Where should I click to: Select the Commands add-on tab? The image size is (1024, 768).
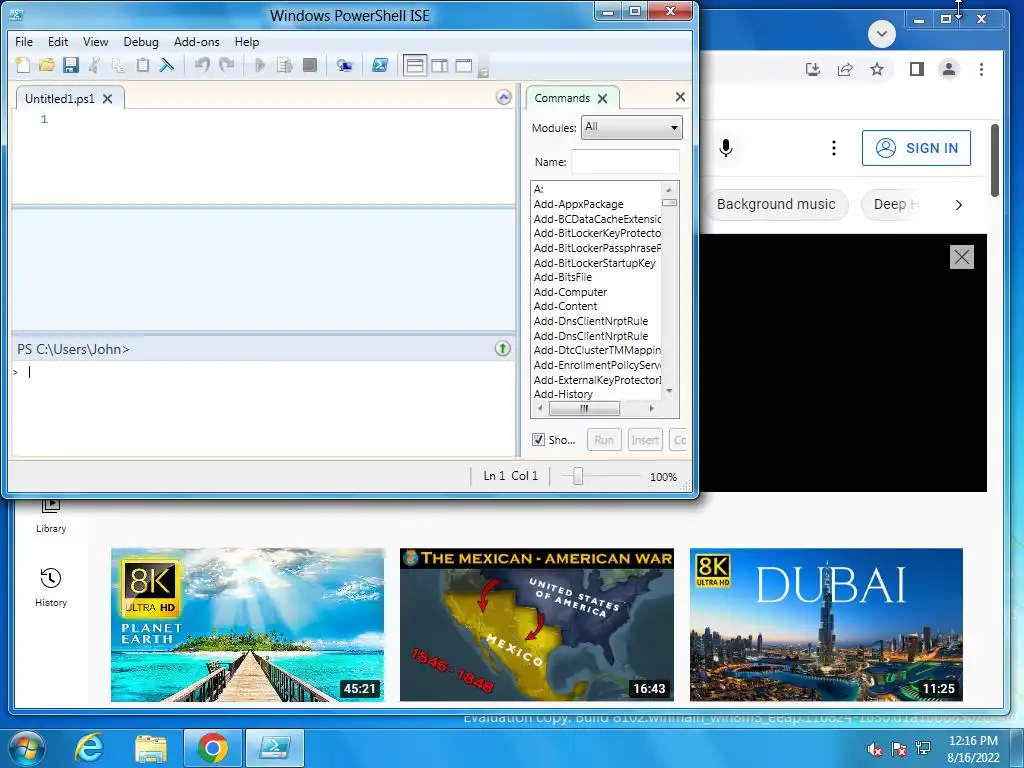pyautogui.click(x=562, y=98)
